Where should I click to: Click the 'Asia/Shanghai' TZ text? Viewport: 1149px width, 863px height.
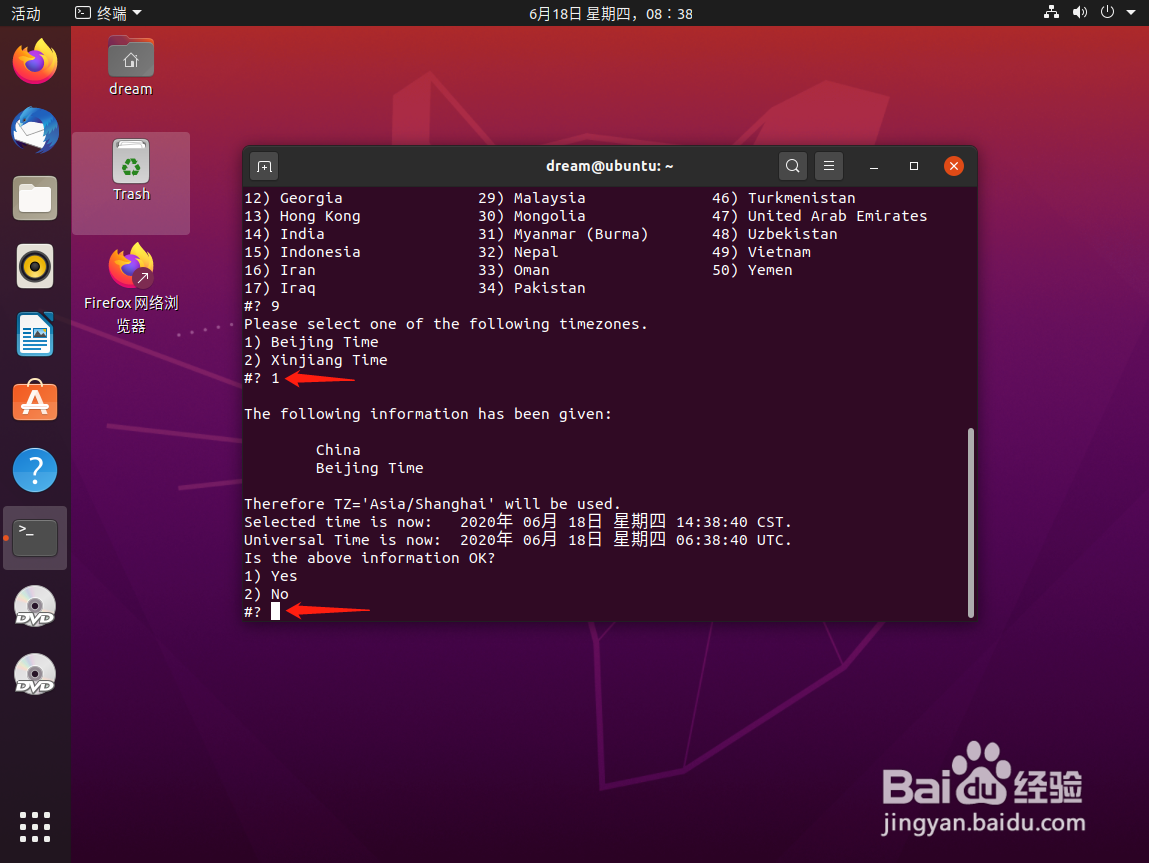(x=432, y=504)
